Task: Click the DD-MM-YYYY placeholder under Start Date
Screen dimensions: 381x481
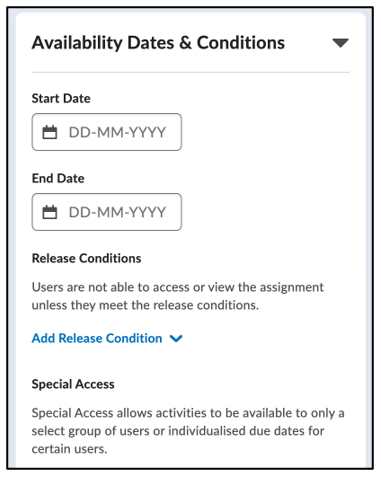Action: [x=117, y=132]
